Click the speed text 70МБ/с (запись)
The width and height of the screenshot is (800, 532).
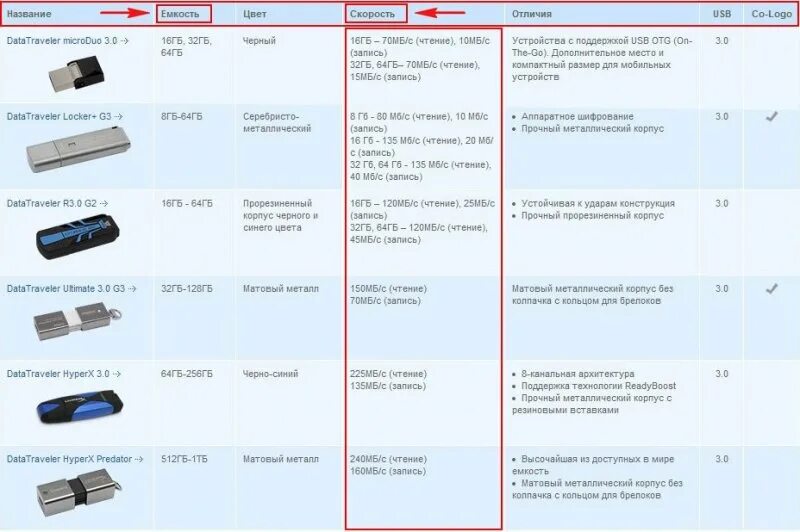tap(385, 300)
